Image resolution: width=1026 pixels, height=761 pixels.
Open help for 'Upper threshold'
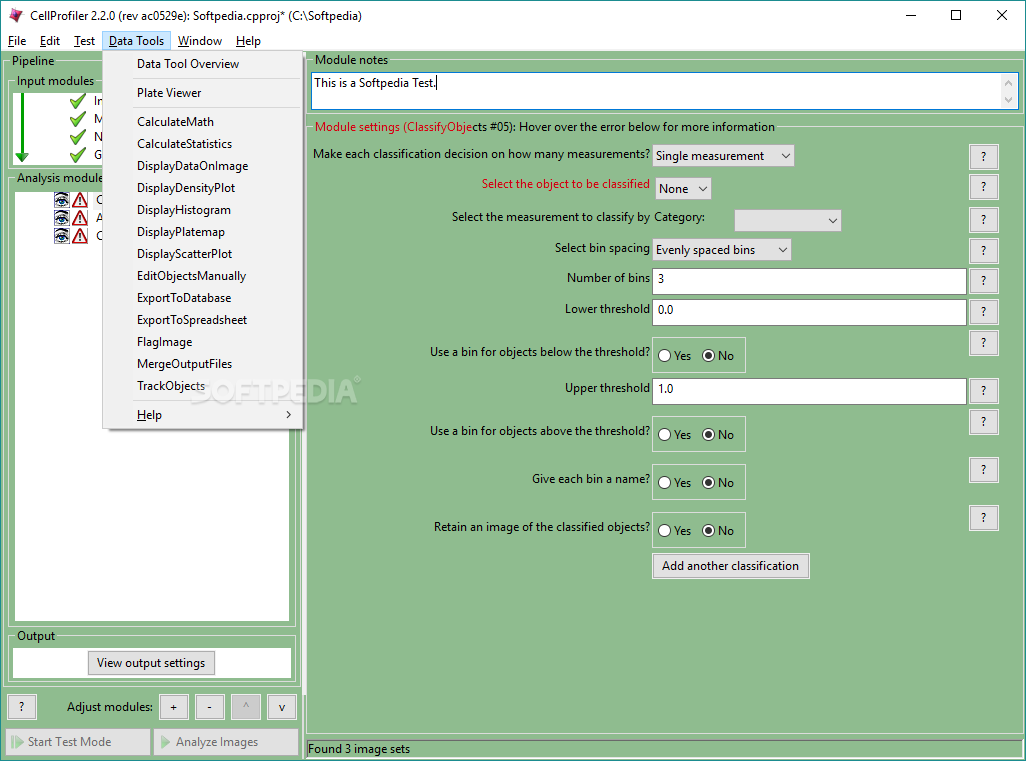point(983,391)
